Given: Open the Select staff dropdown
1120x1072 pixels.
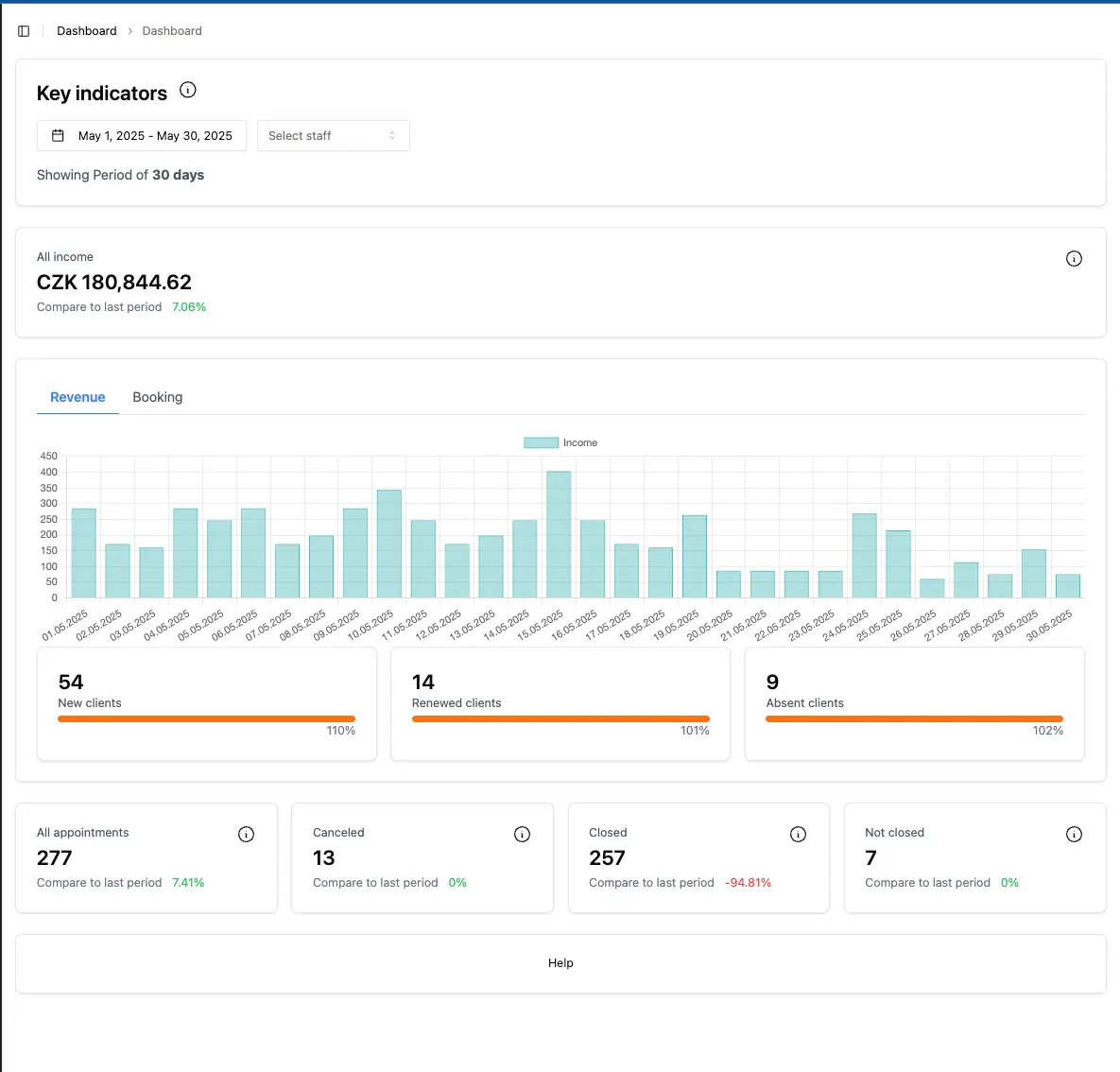Looking at the screenshot, I should pos(333,136).
